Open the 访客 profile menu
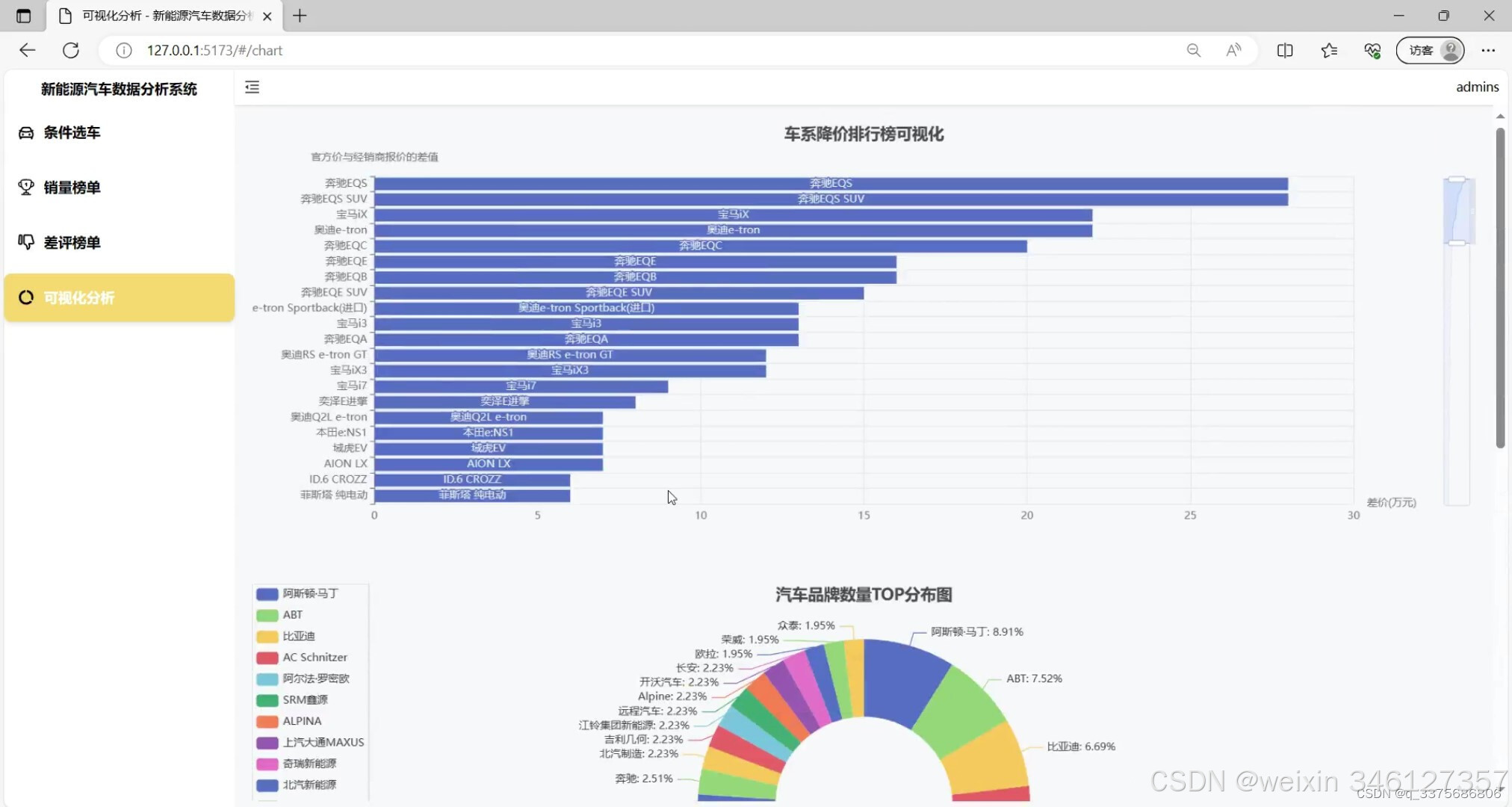 pos(1430,50)
